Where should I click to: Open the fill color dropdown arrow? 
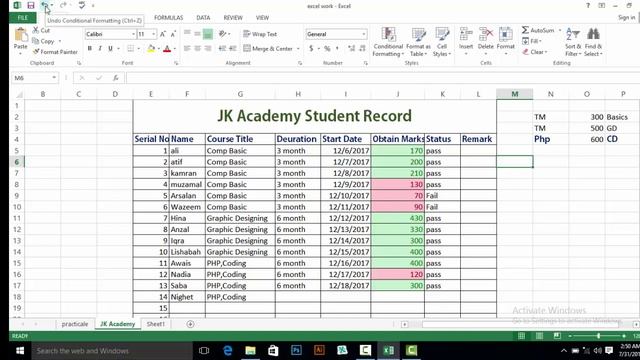(158, 49)
